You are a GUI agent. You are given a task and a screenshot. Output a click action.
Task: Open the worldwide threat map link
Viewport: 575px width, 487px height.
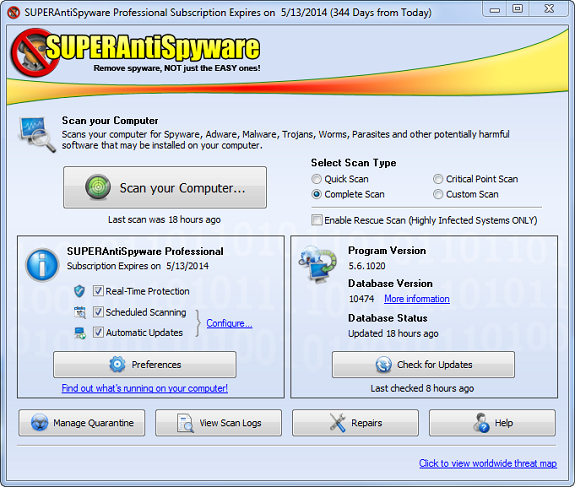pos(488,464)
